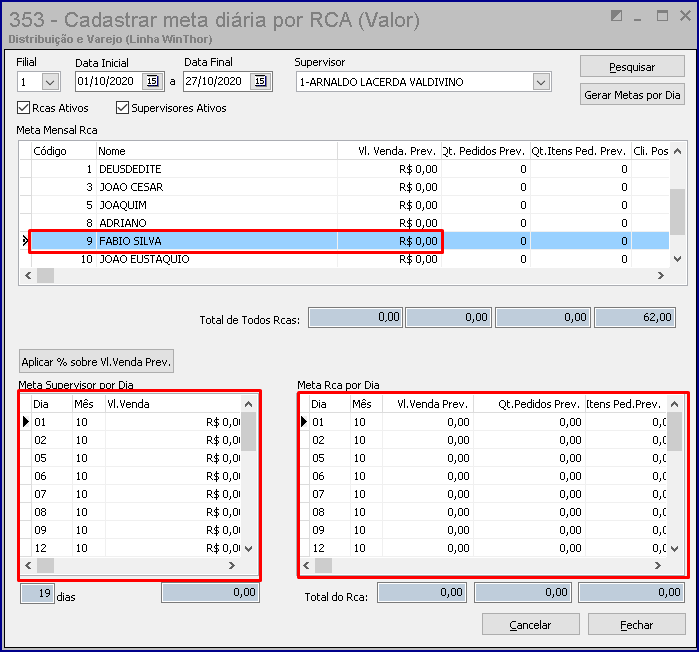699x652 pixels.
Task: Click day 08 row in Meta Supervisor por Dia
Action: 132,512
